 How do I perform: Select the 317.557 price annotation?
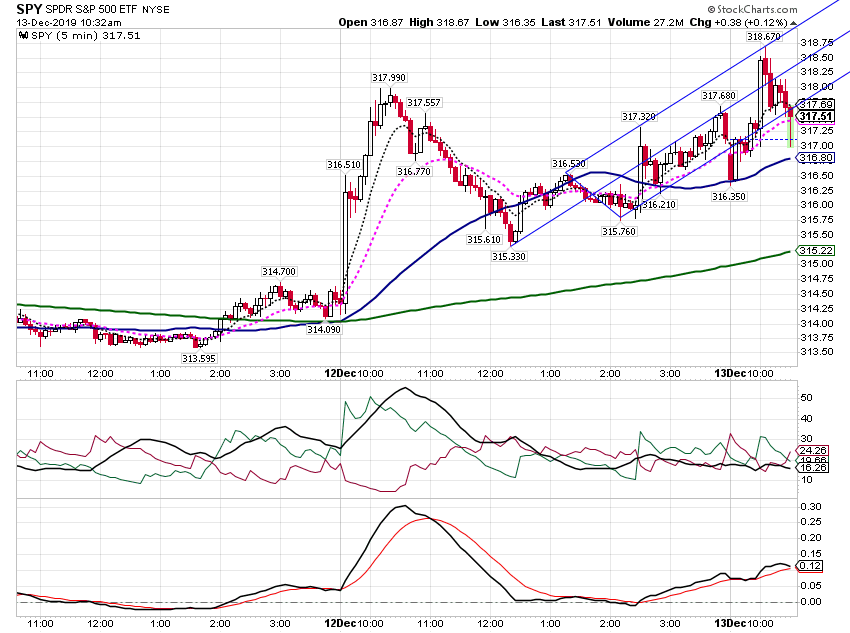[x=424, y=103]
